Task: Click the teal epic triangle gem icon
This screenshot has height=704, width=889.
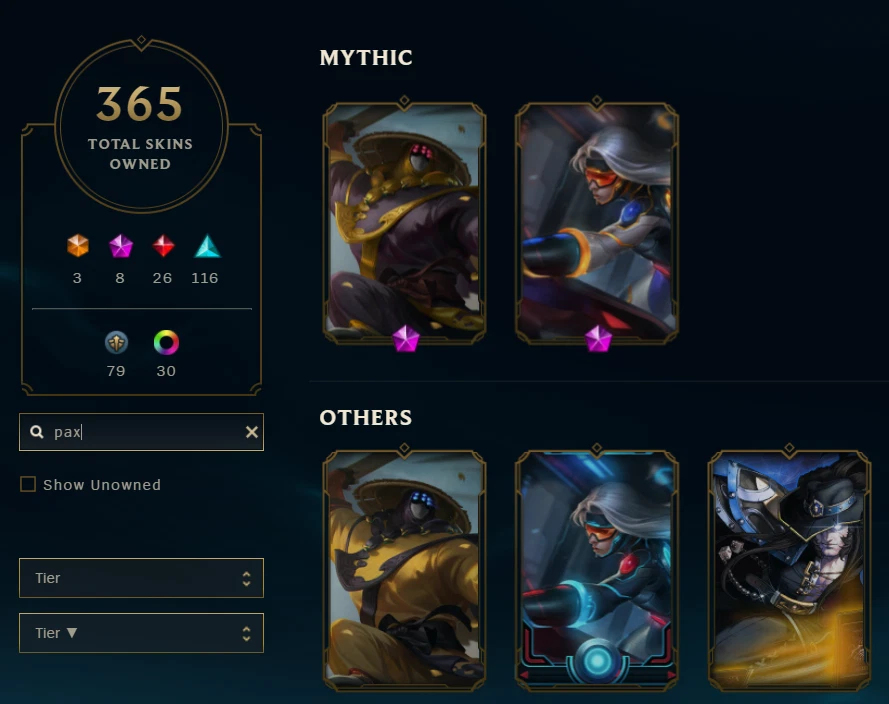Action: [x=207, y=246]
